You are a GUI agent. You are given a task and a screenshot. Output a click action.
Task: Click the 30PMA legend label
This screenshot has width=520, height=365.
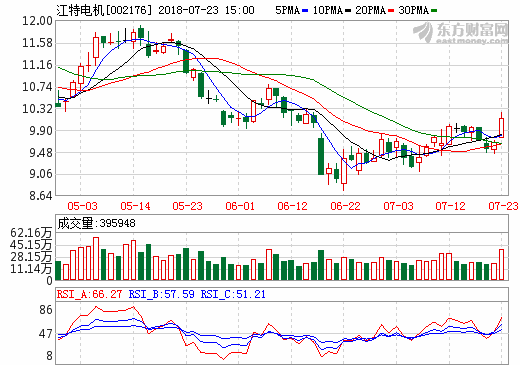[413, 10]
